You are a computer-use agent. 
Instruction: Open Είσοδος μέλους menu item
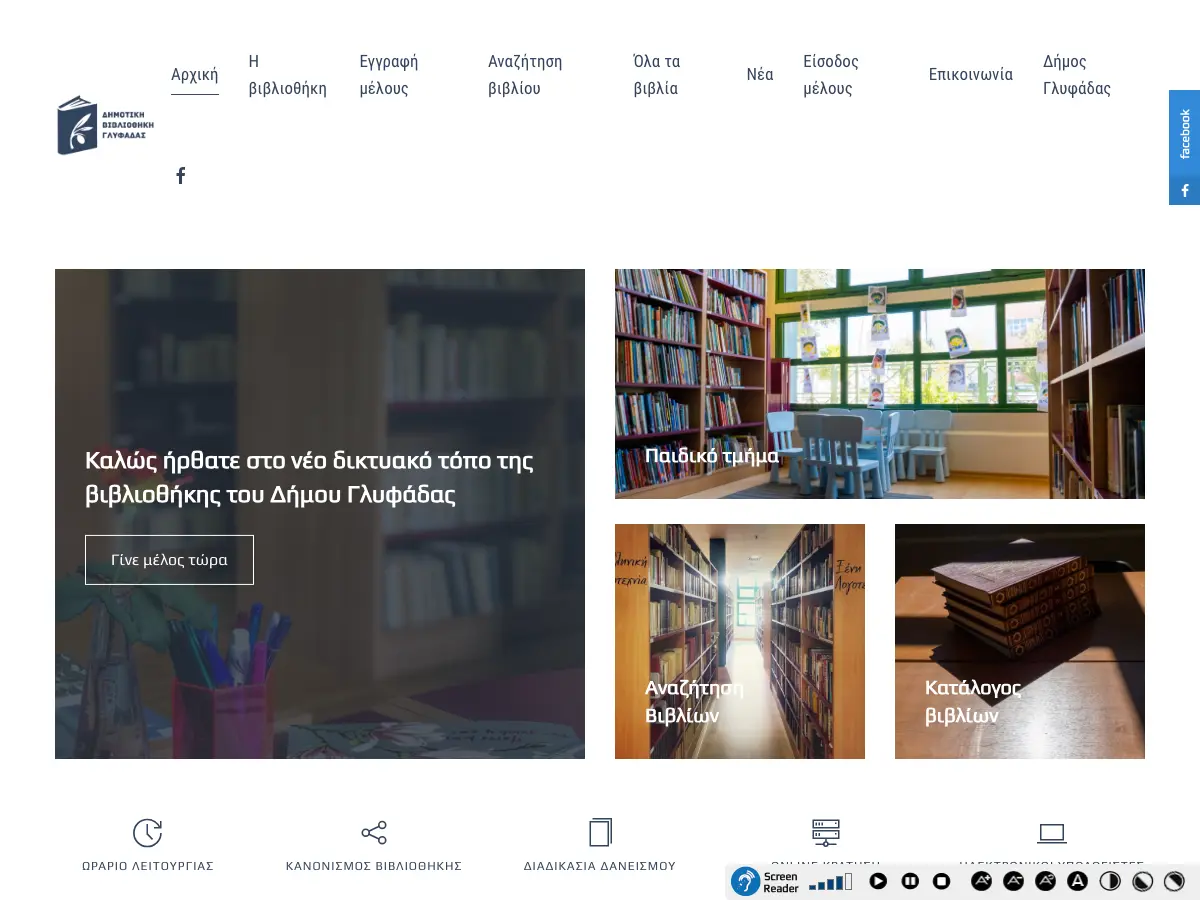[831, 75]
